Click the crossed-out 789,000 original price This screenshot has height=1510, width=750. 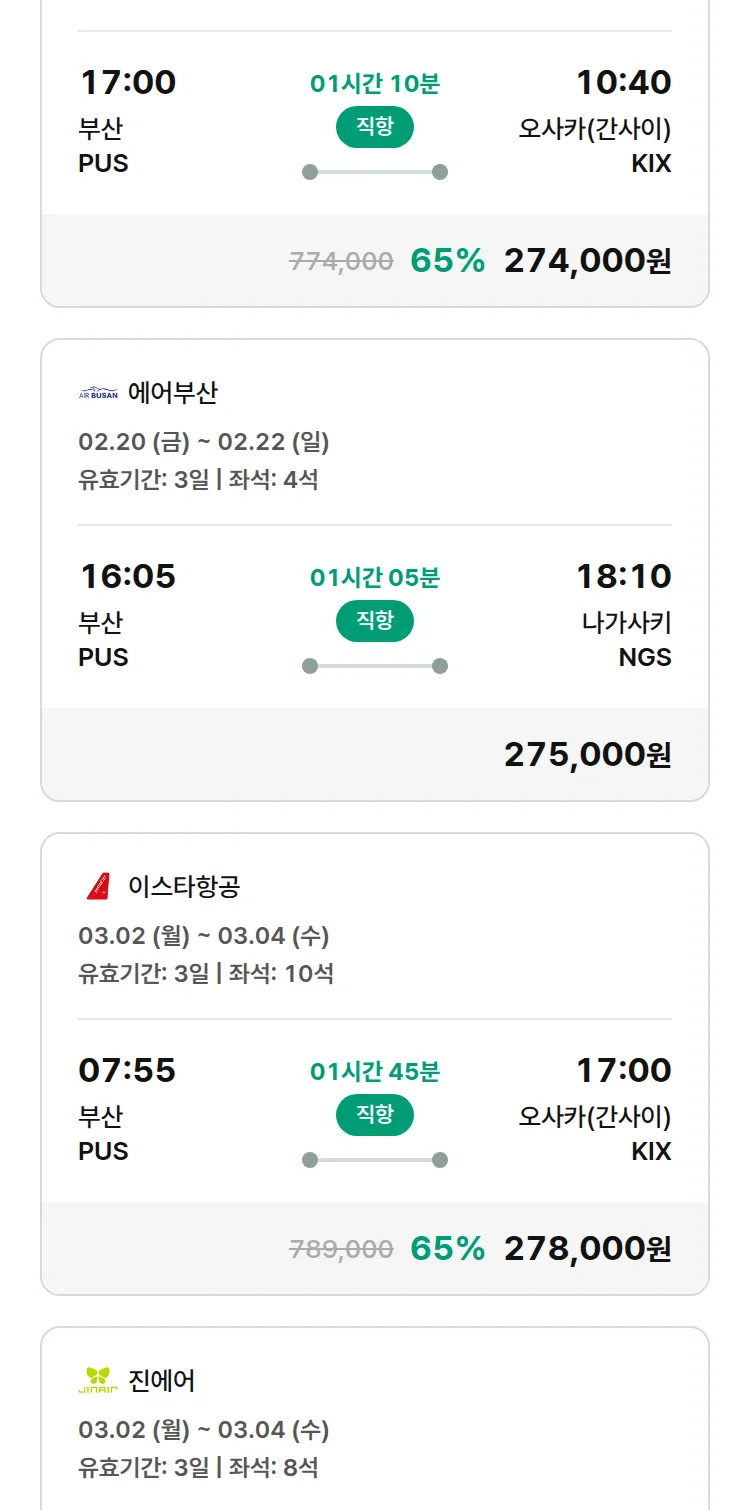(341, 1249)
